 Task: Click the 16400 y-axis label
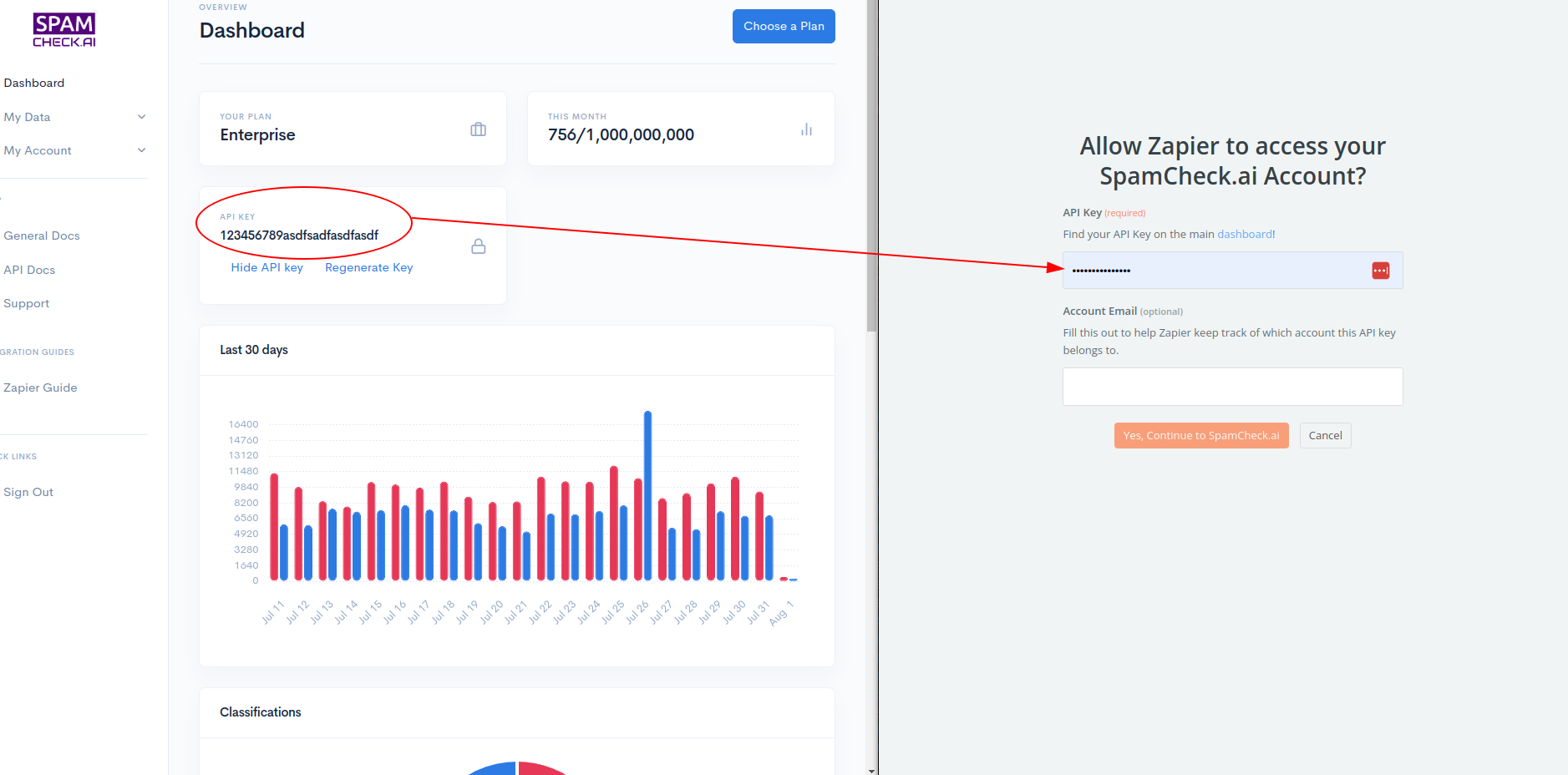coord(244,424)
